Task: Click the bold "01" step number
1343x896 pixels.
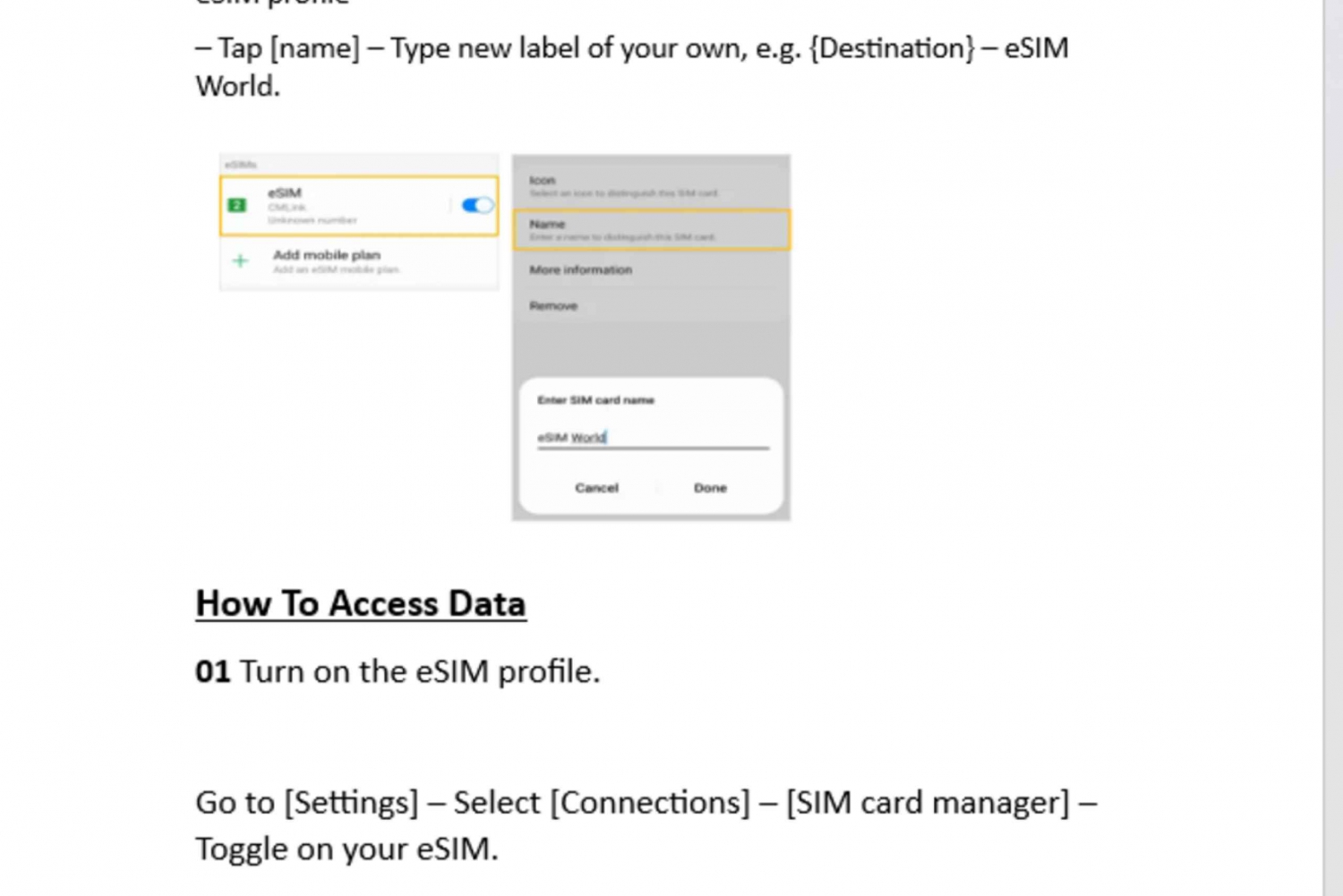Action: click(213, 671)
